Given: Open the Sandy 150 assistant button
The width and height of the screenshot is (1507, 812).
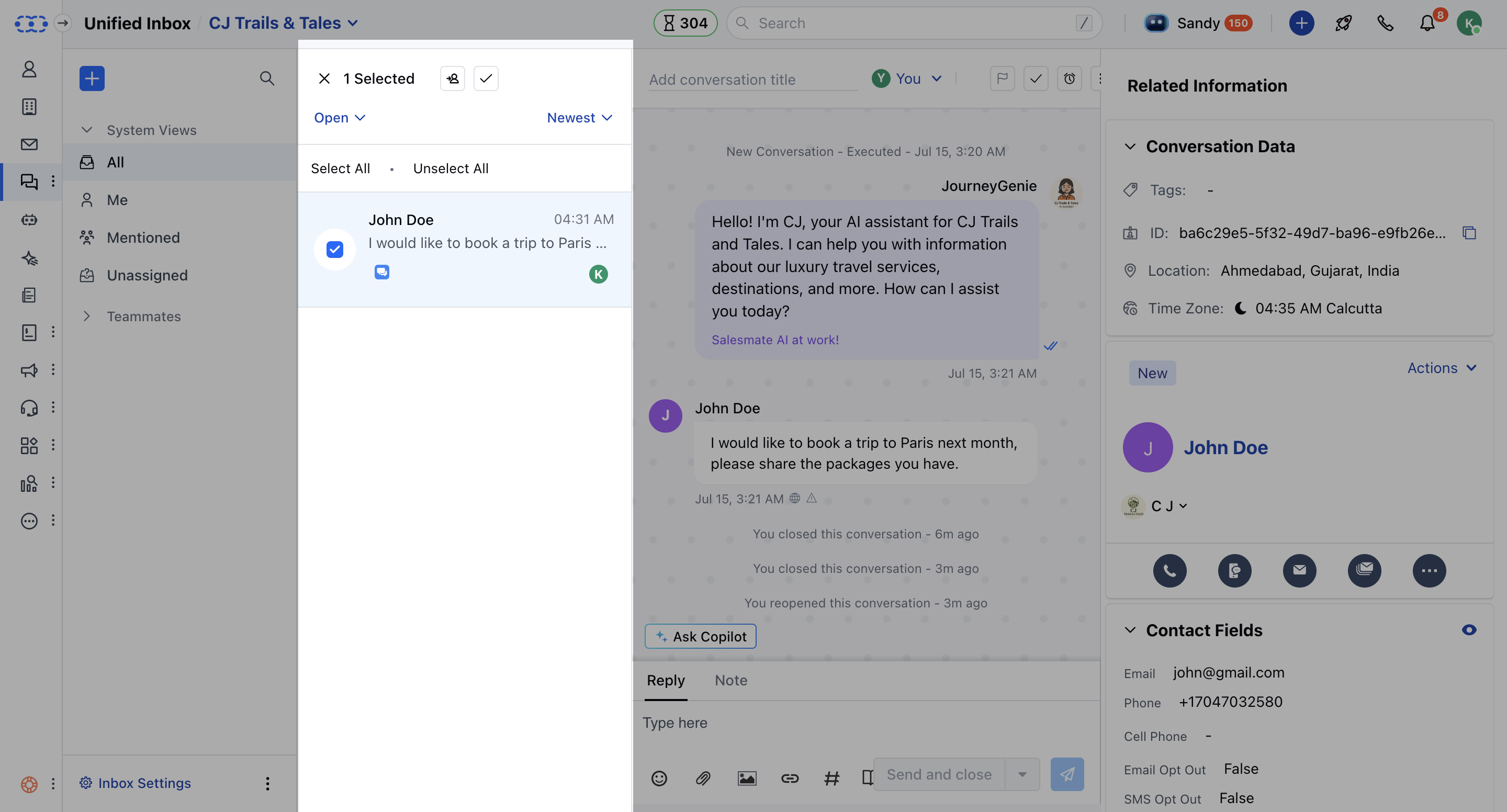Looking at the screenshot, I should (x=1198, y=23).
